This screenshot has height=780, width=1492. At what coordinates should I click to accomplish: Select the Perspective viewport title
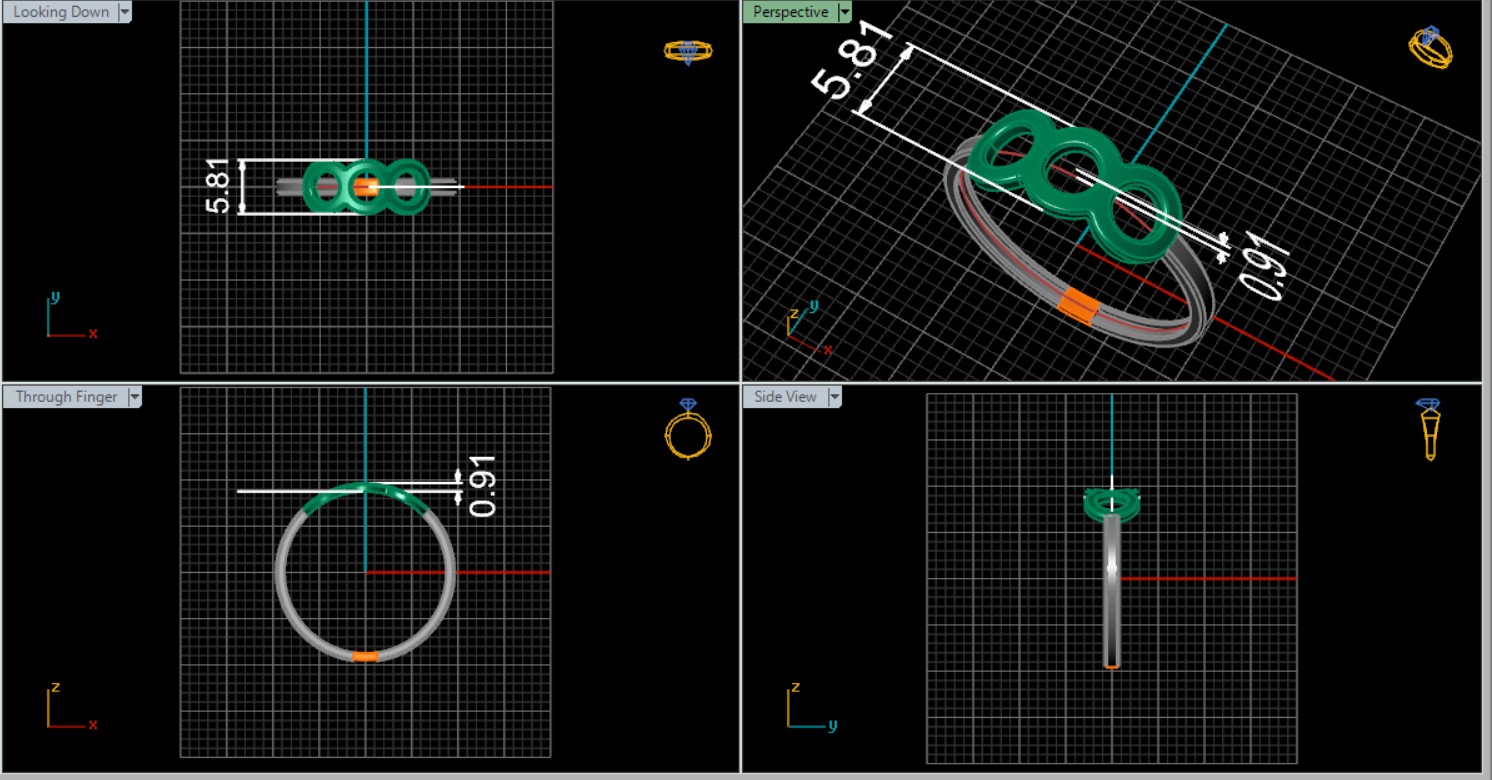click(790, 12)
